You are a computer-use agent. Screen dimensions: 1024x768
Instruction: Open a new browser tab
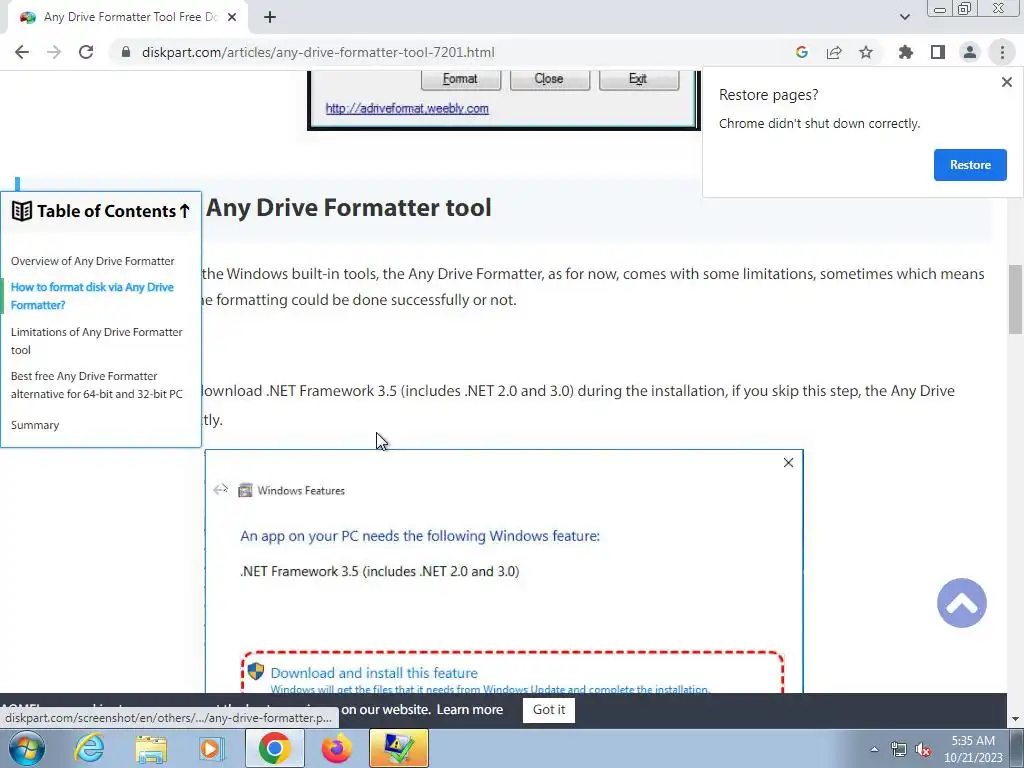pos(270,18)
